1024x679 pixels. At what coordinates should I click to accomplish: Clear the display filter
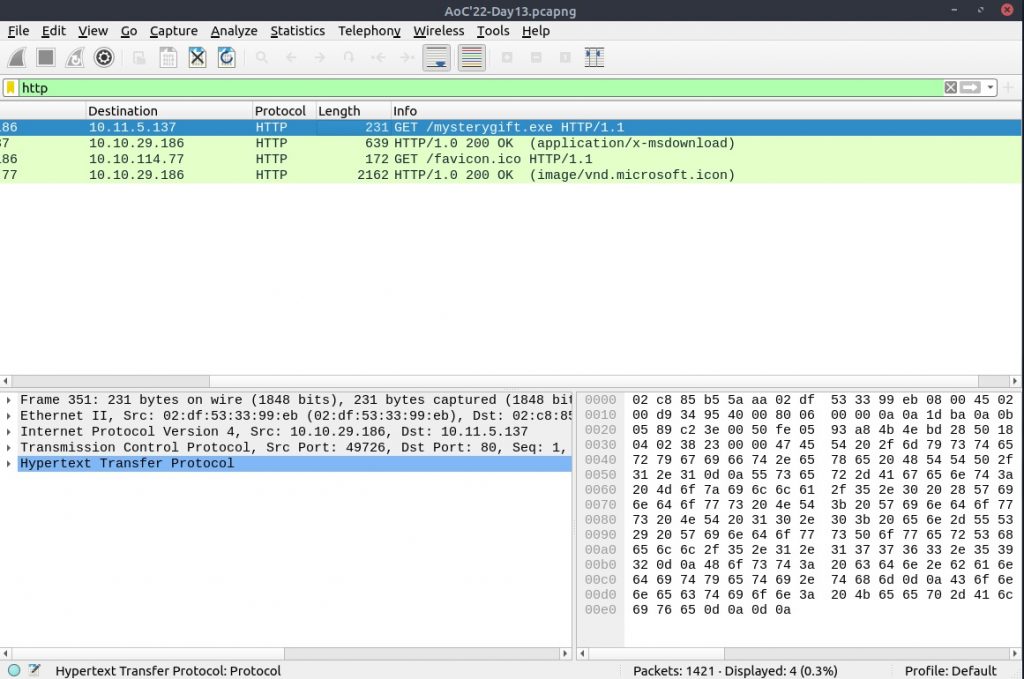[950, 88]
